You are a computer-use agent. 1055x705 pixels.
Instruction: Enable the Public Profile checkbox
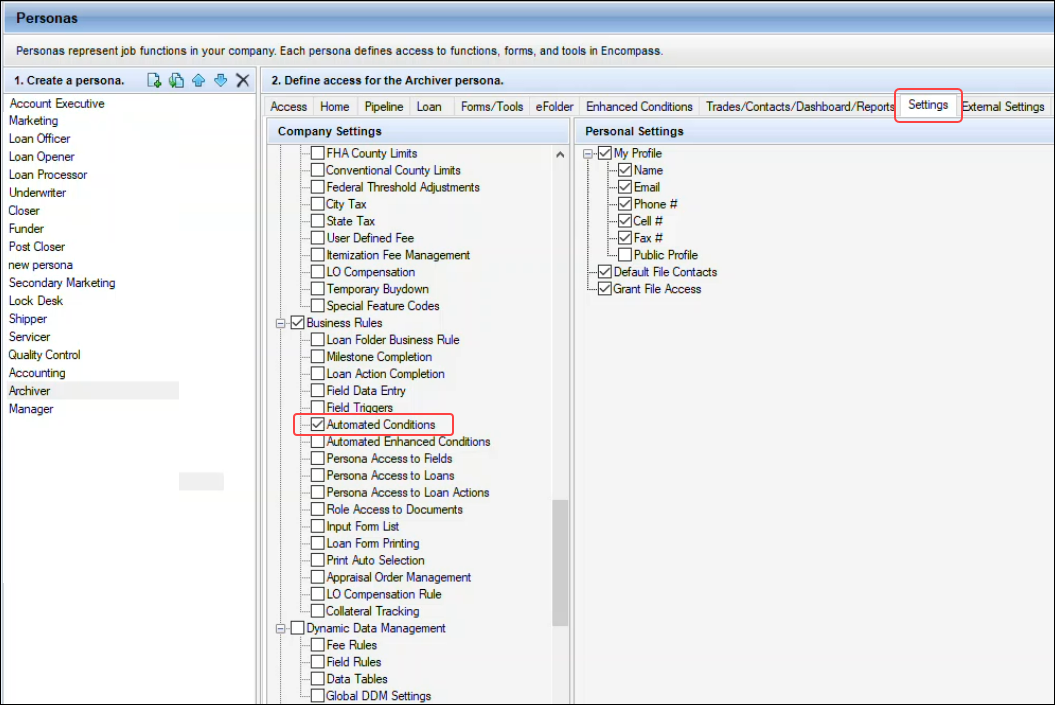[625, 255]
